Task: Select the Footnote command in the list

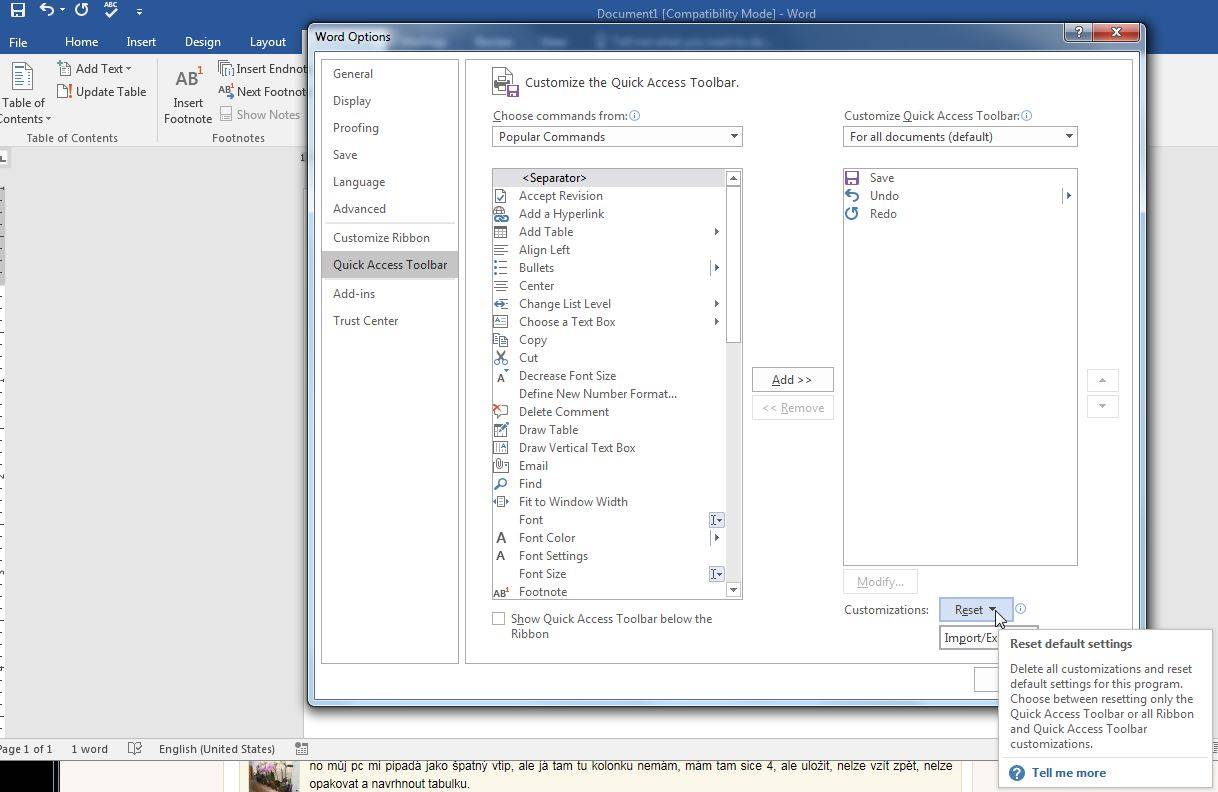Action: point(609,592)
